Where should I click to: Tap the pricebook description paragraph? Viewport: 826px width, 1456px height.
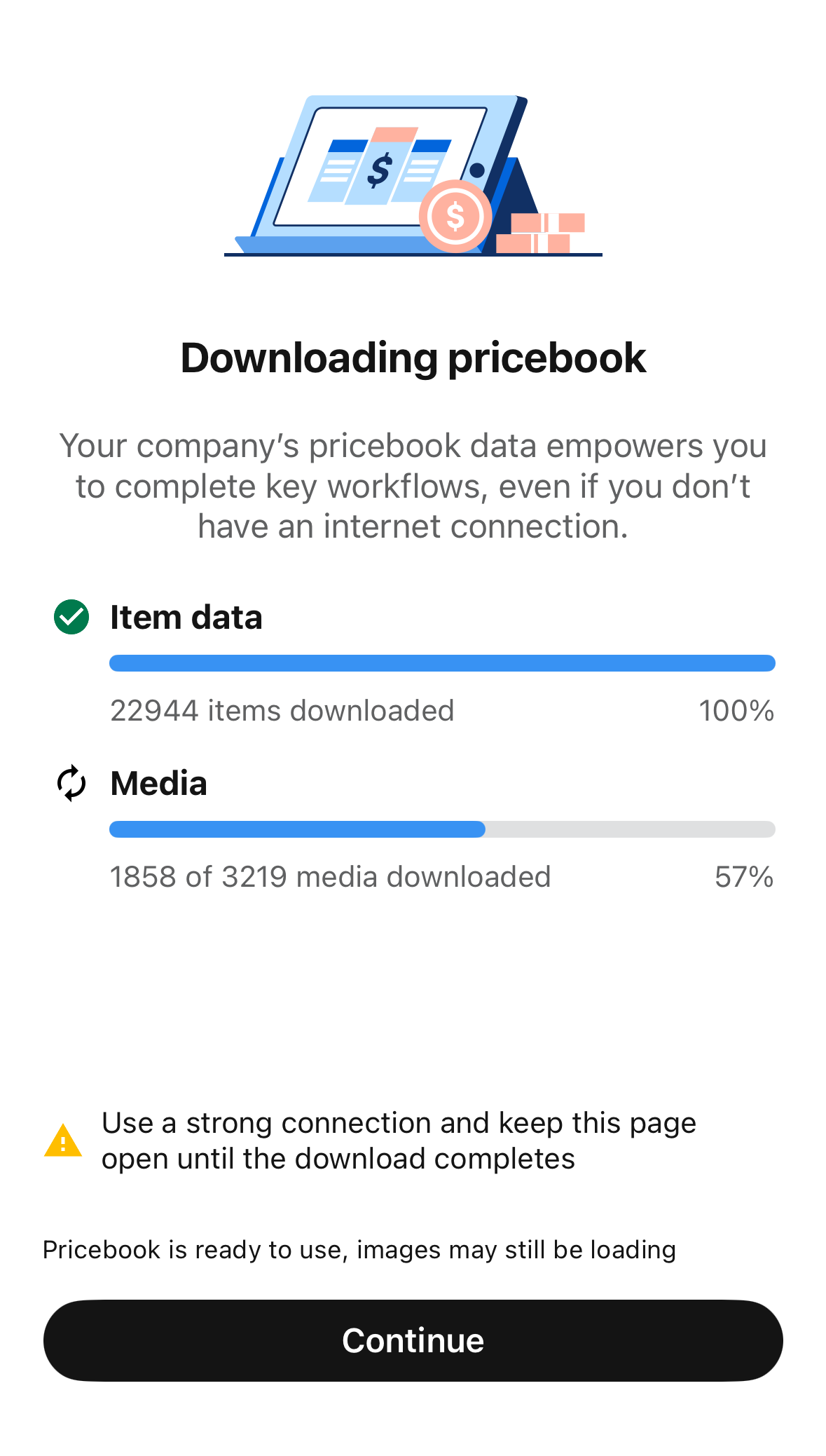[413, 486]
